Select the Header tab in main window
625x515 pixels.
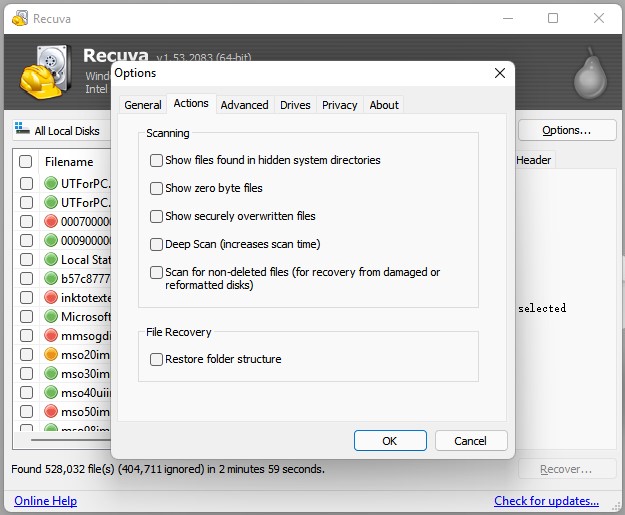coord(533,160)
